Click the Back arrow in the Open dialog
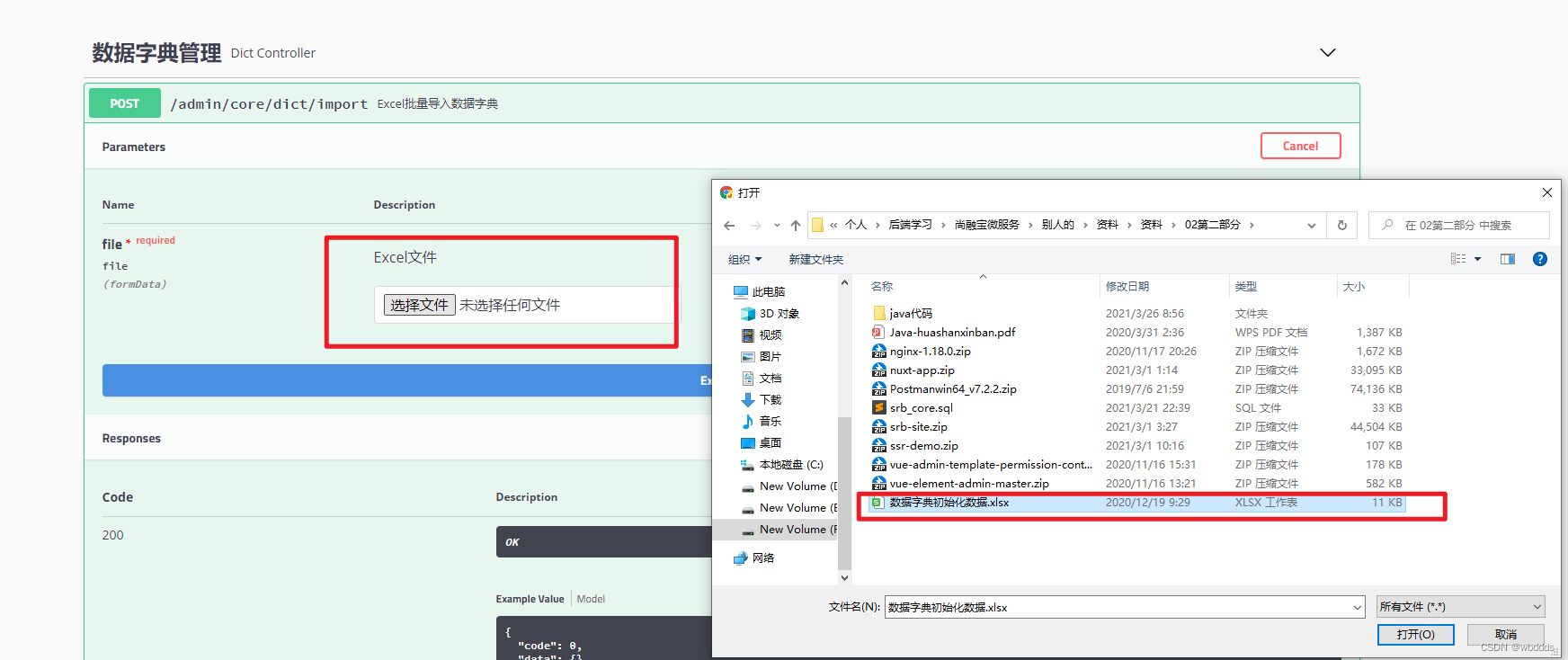This screenshot has height=660, width=1568. tap(729, 226)
